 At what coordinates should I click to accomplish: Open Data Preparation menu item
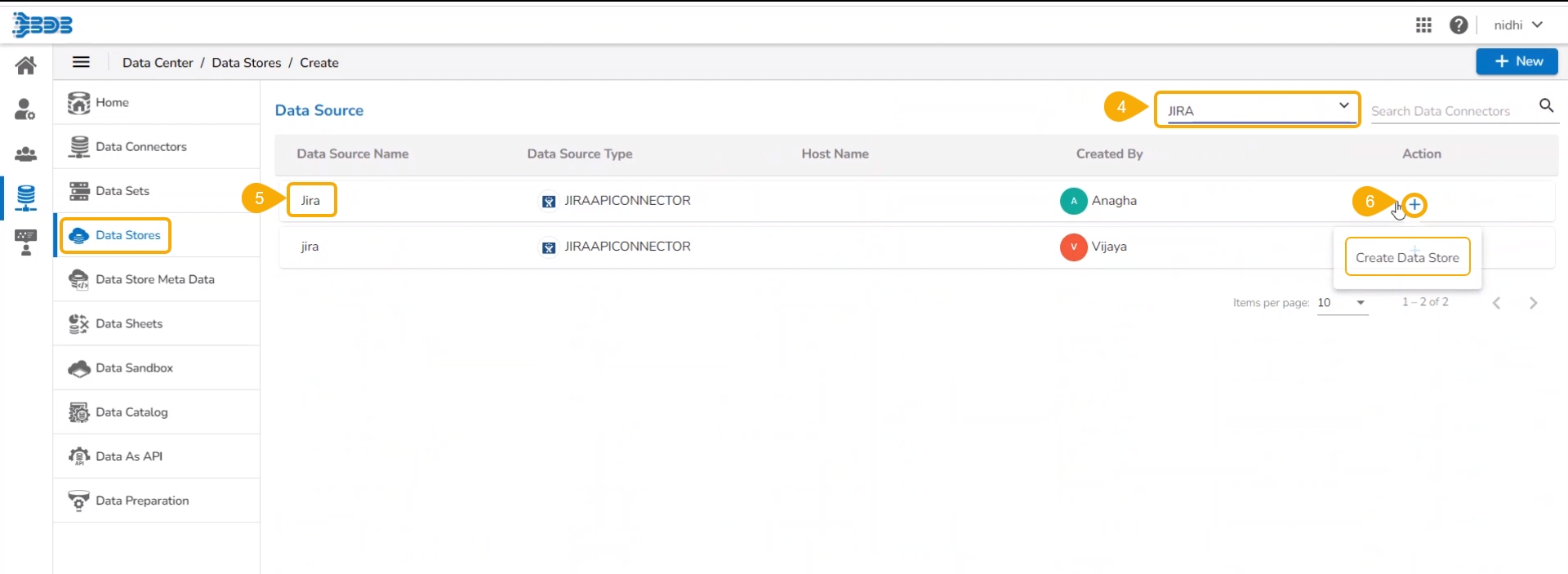[x=157, y=501]
